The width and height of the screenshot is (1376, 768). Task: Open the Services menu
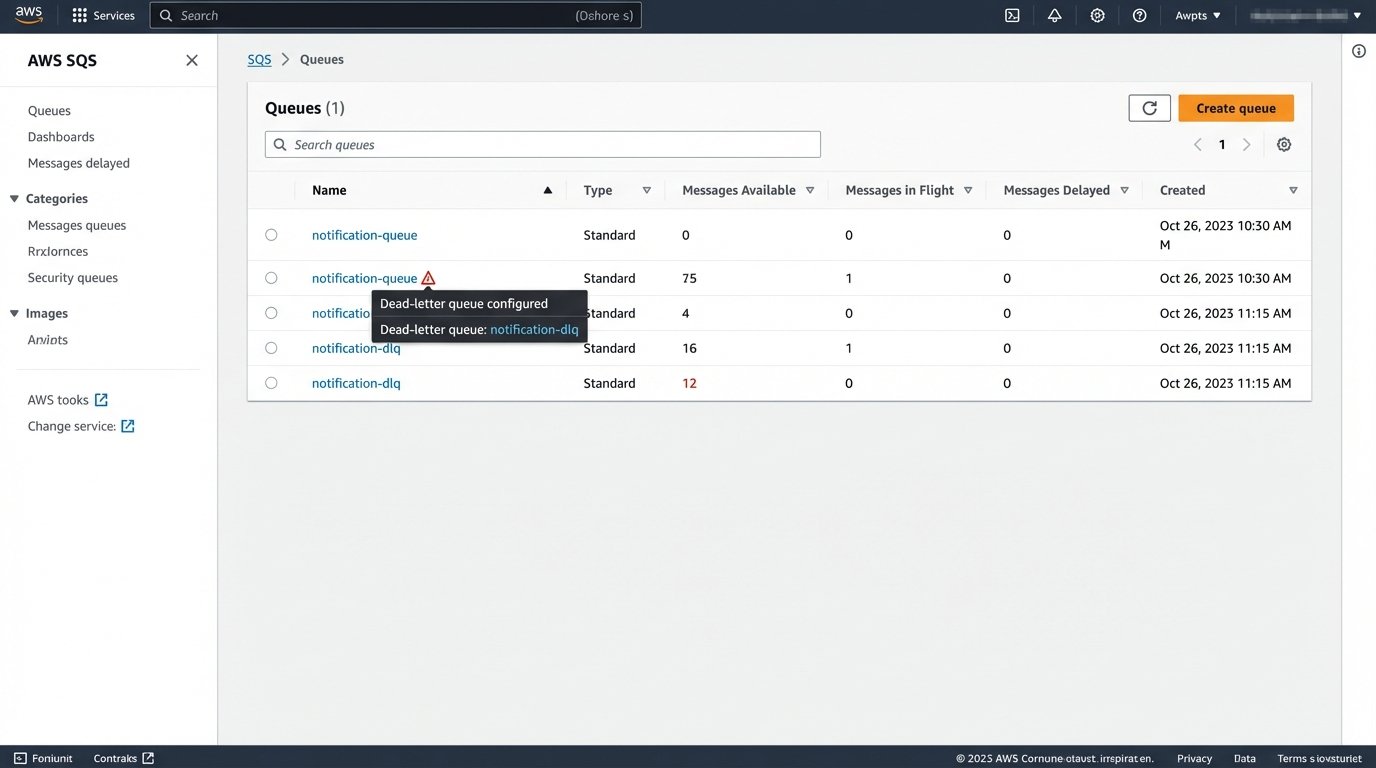pos(103,16)
